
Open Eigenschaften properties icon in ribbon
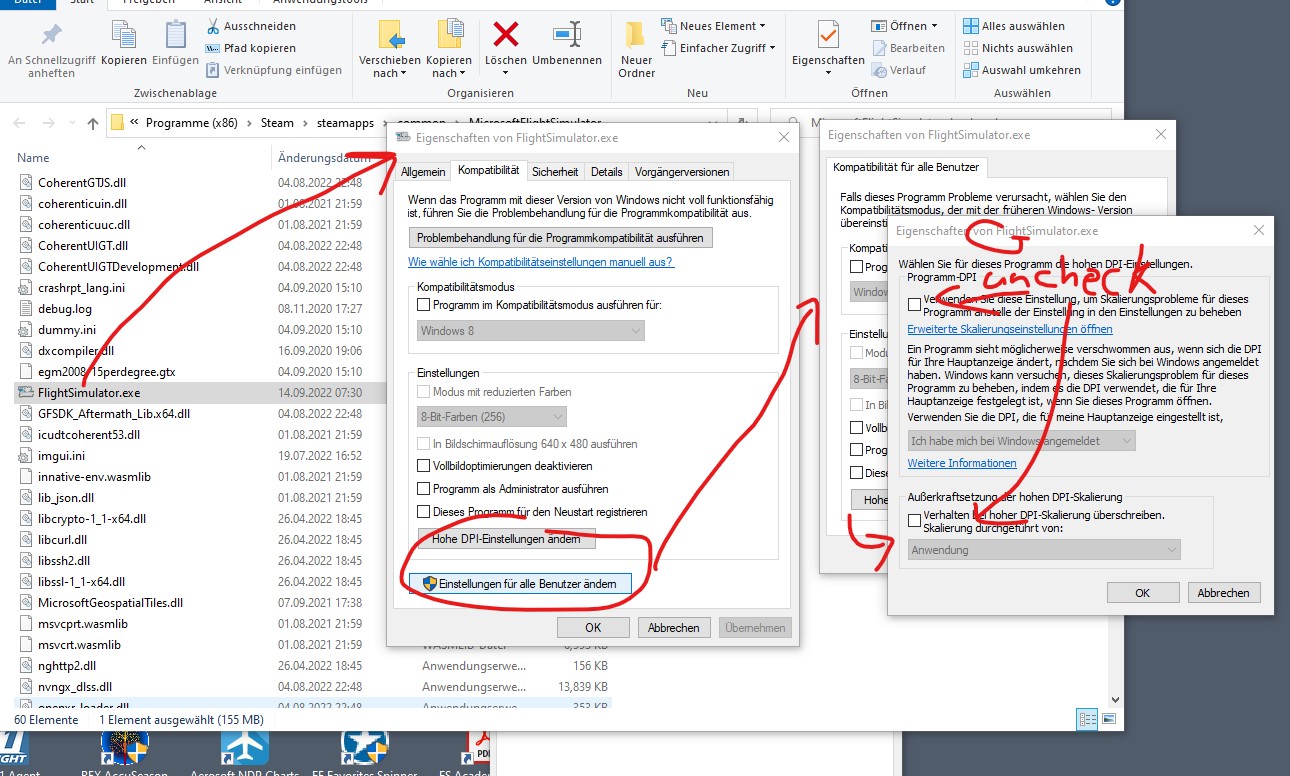(828, 36)
